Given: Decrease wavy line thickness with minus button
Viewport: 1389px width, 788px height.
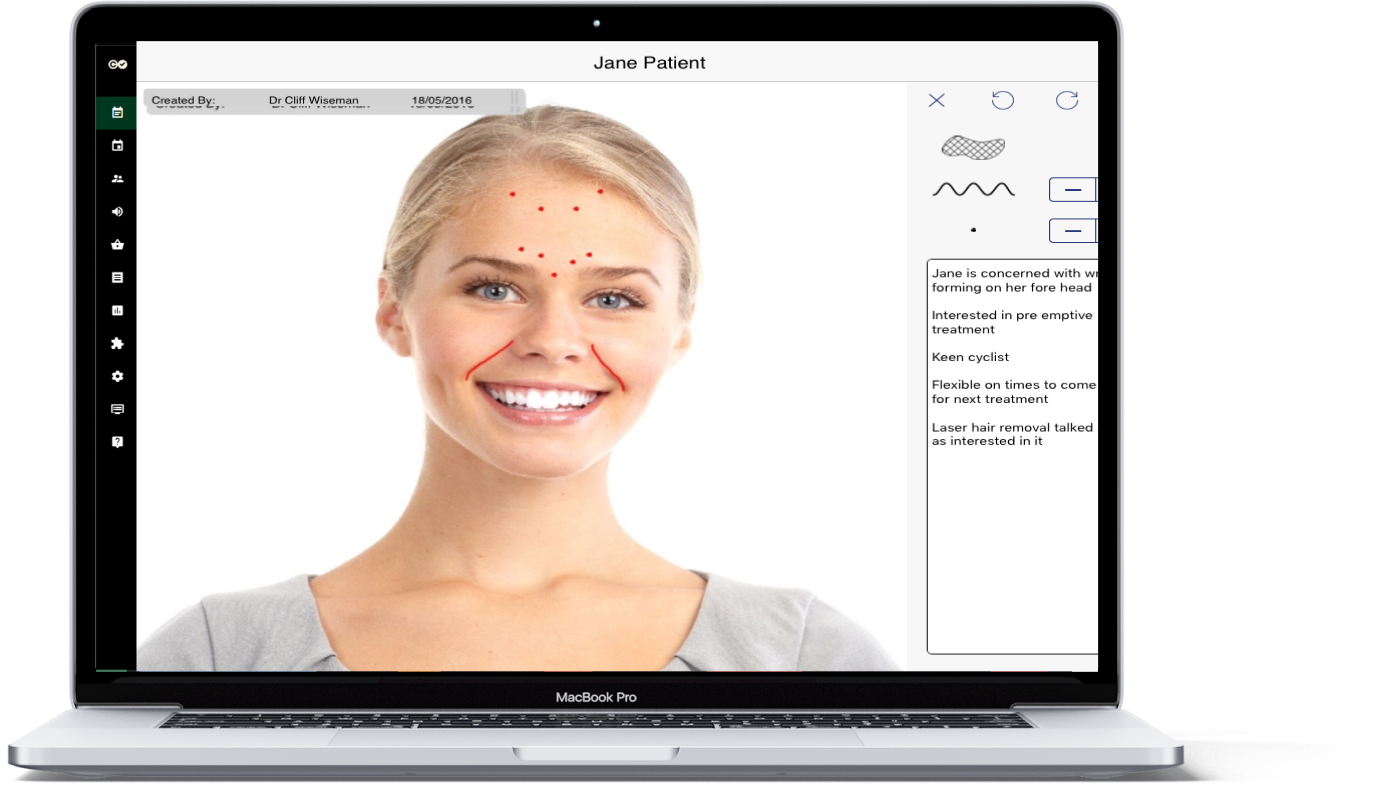Looking at the screenshot, I should pyautogui.click(x=1072, y=189).
